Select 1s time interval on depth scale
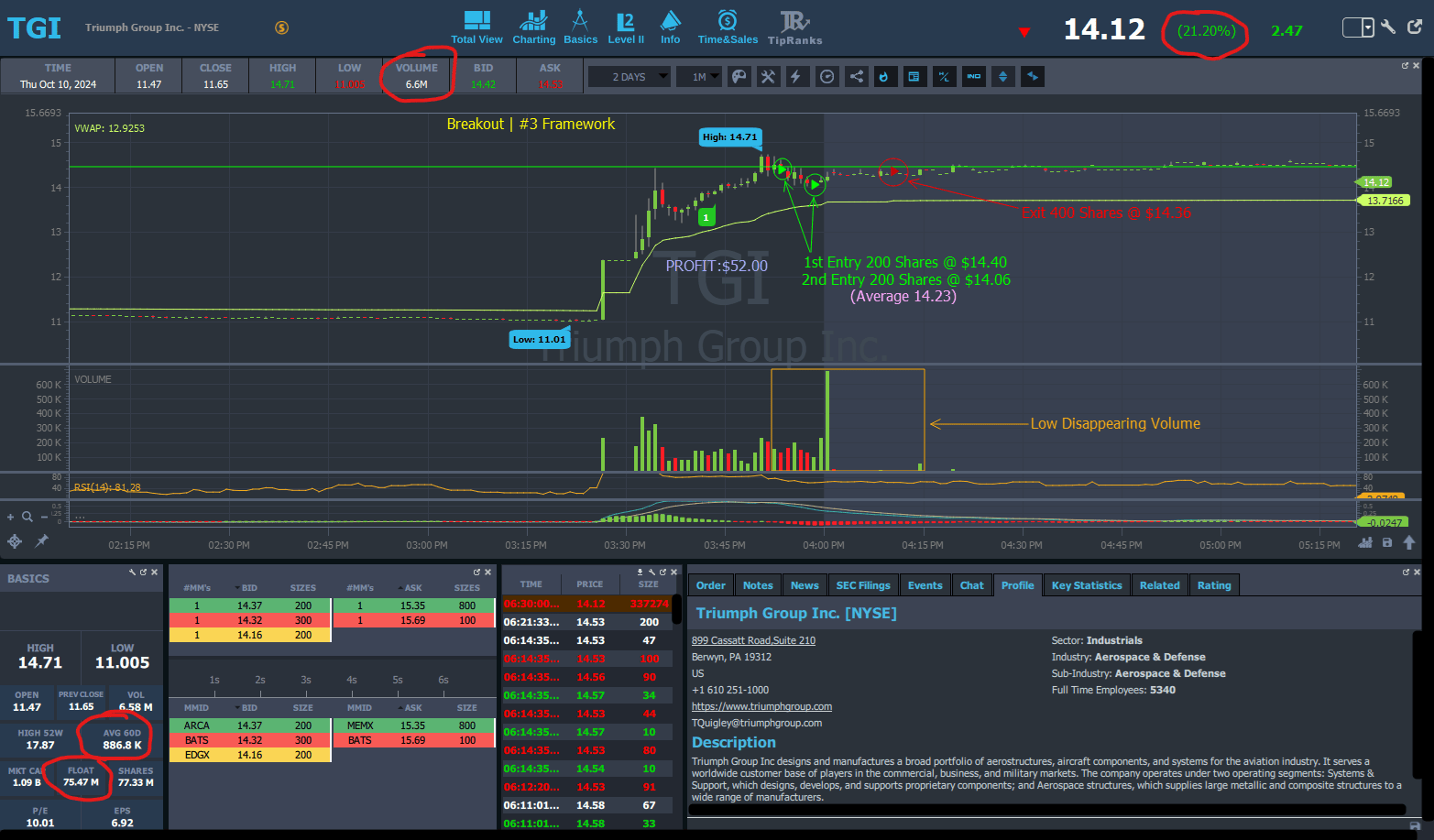Viewport: 1434px width, 840px height. 214,680
